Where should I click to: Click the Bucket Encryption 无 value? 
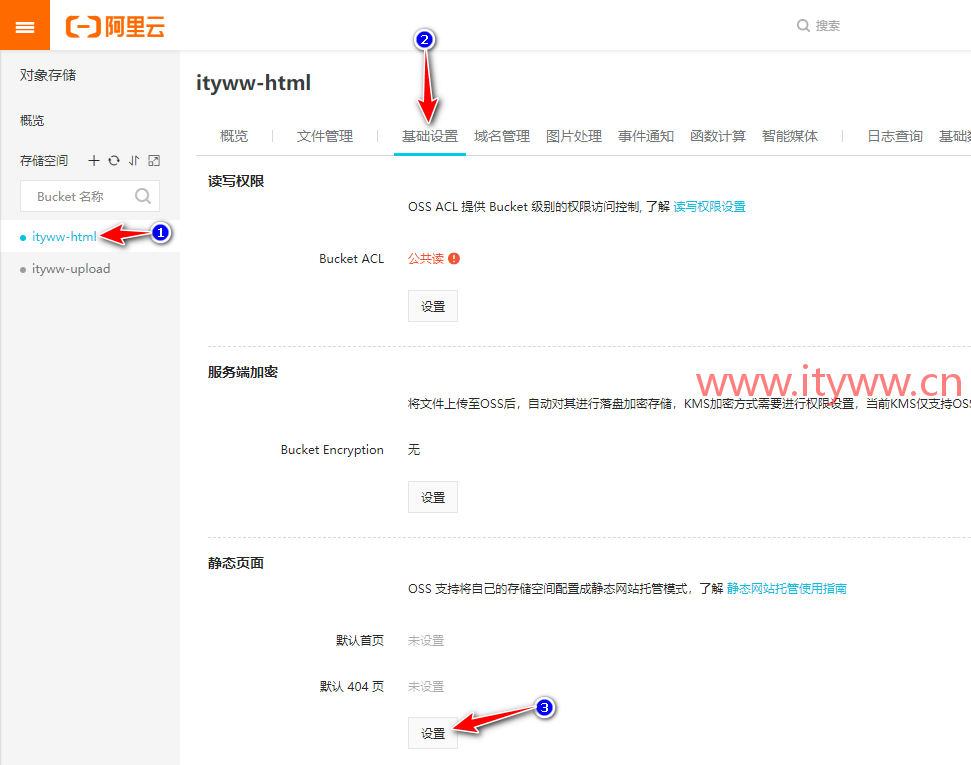click(x=414, y=450)
